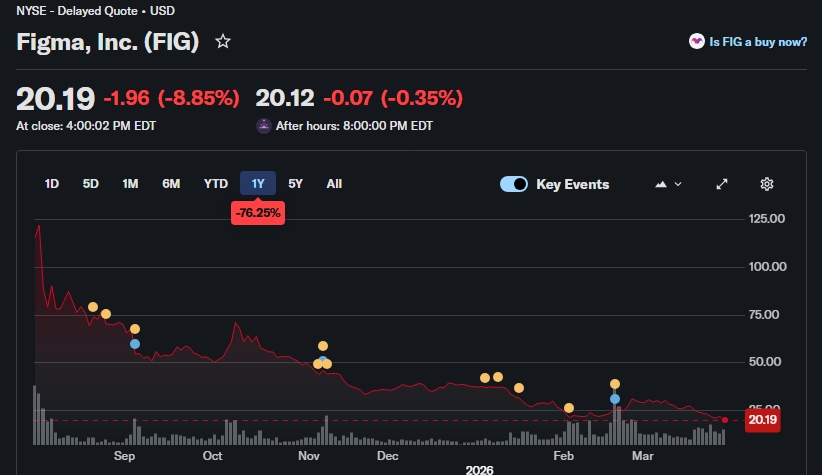This screenshot has height=475, width=822.
Task: Click the -1.96 (-8.85%) change value
Action: pyautogui.click(x=171, y=98)
